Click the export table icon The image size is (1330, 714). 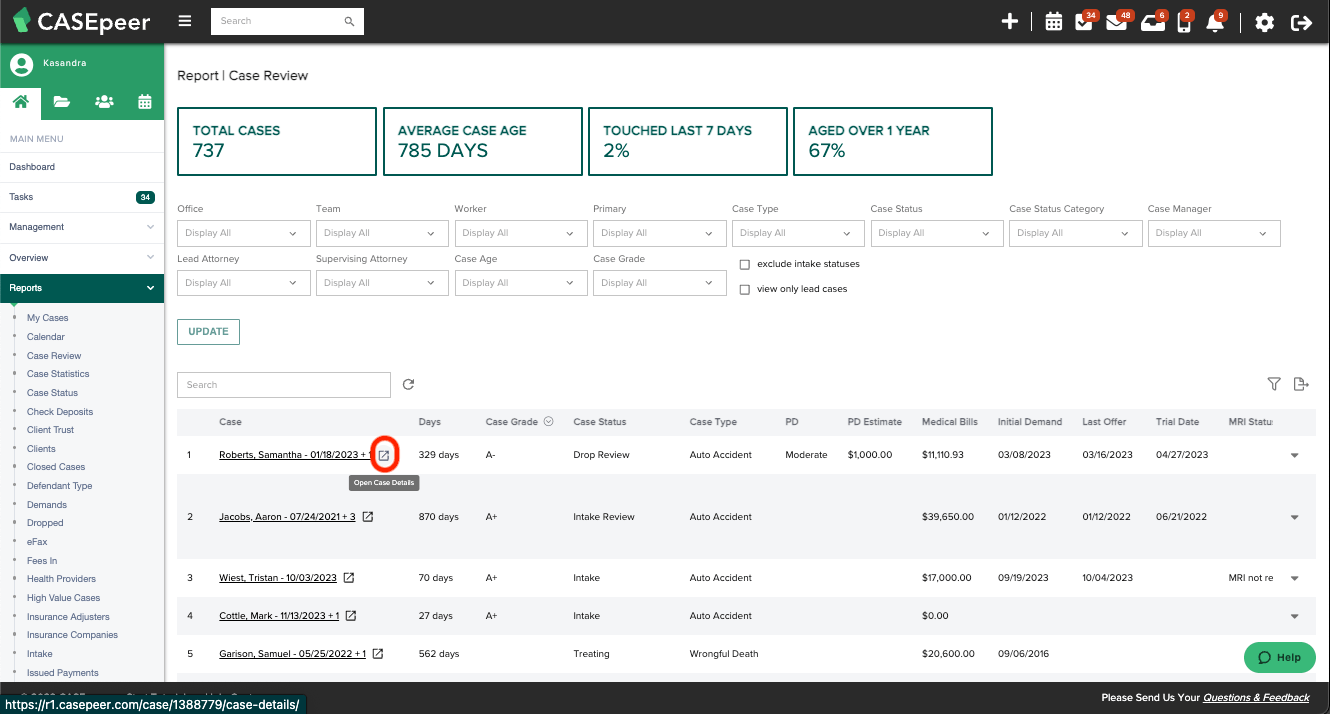click(x=1301, y=384)
